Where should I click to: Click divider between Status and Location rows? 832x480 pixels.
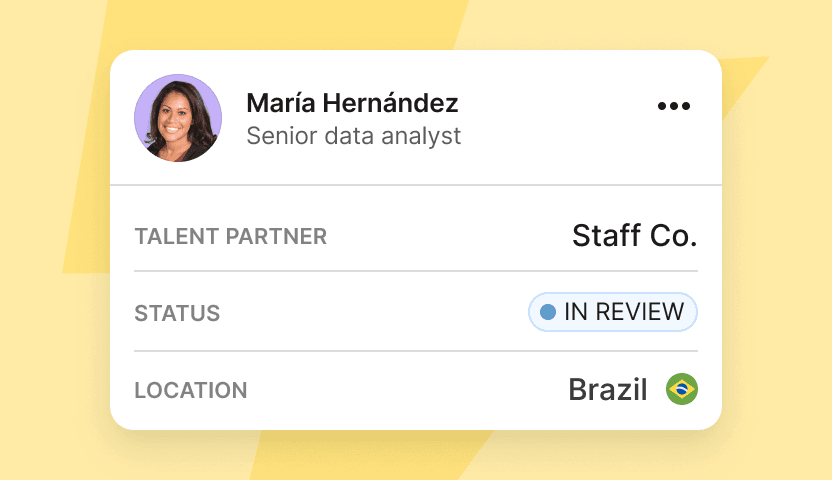pyautogui.click(x=416, y=351)
